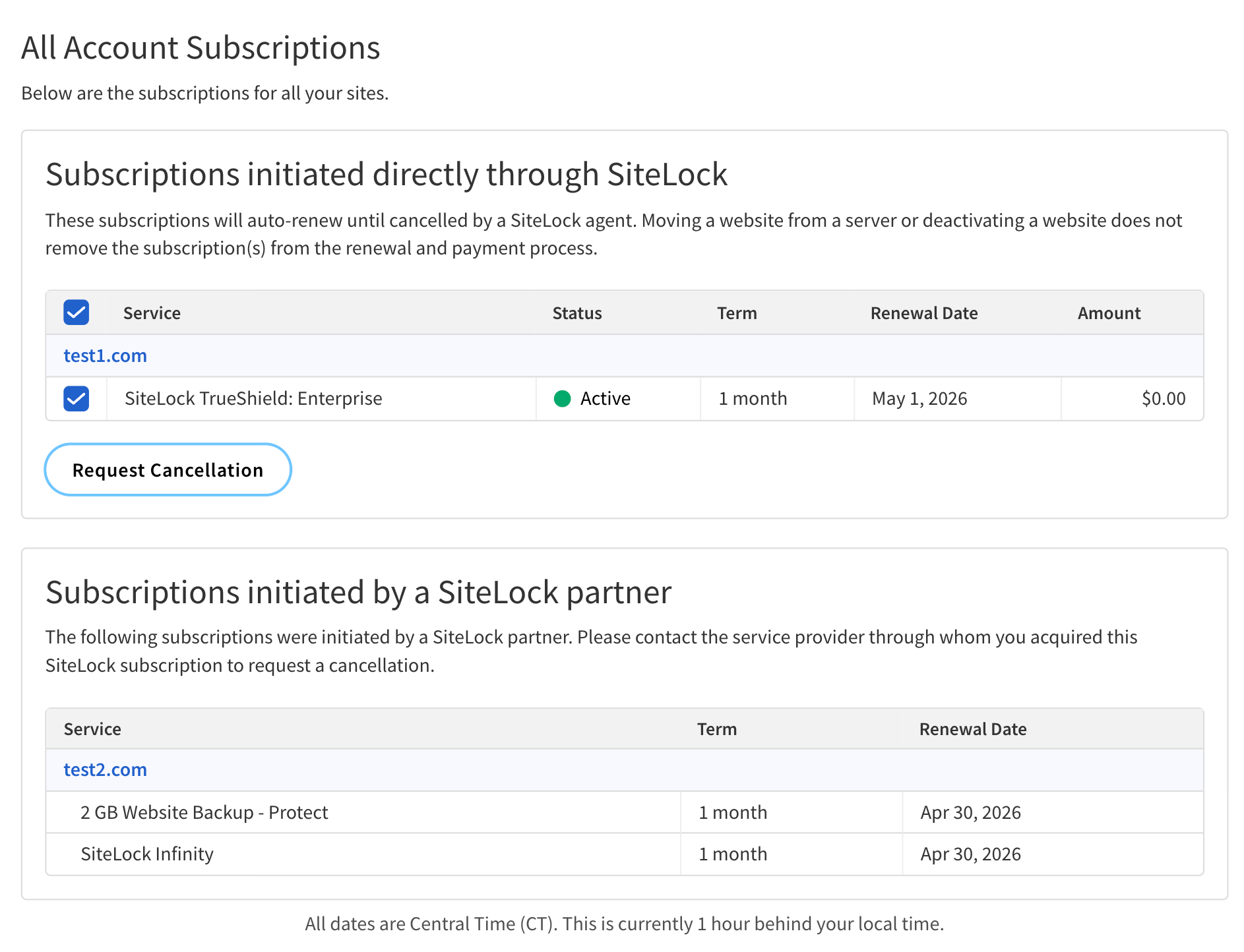Image resolution: width=1244 pixels, height=952 pixels.
Task: Click Subscriptions initiated by a SiteLock partner heading
Action: click(x=358, y=591)
